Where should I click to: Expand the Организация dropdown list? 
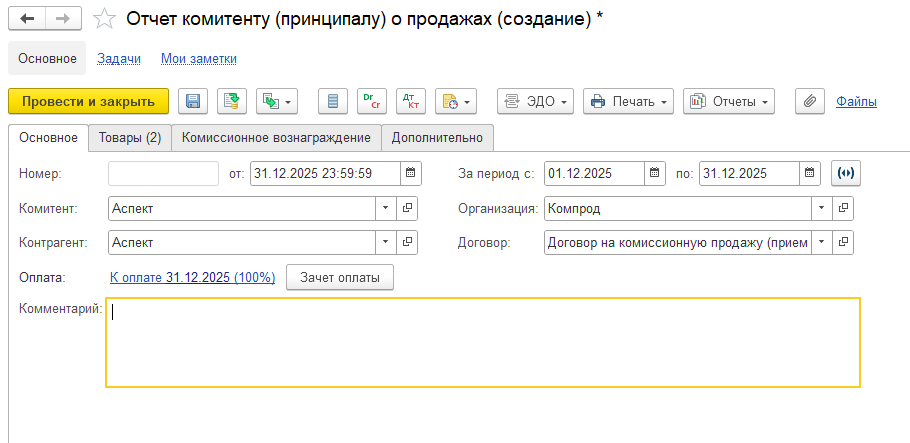pos(821,208)
